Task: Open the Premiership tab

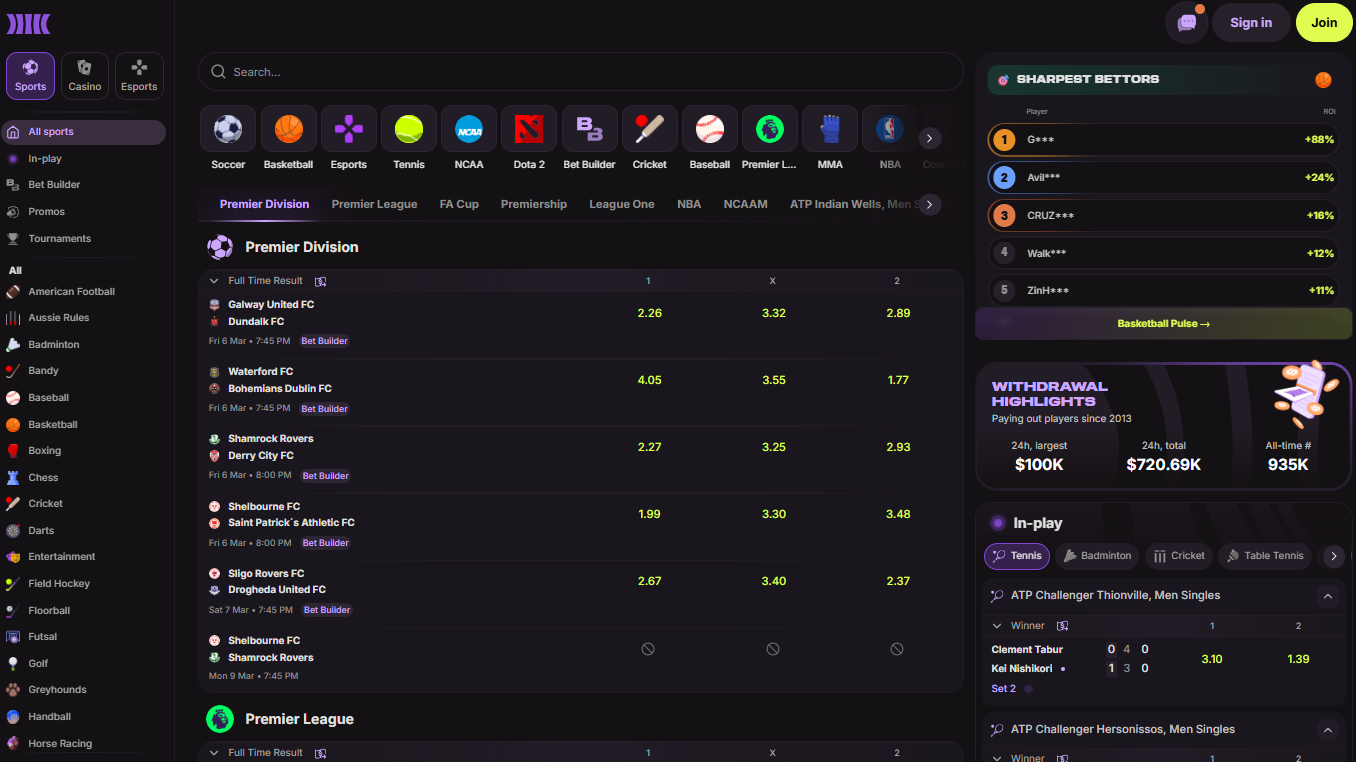Action: (534, 204)
